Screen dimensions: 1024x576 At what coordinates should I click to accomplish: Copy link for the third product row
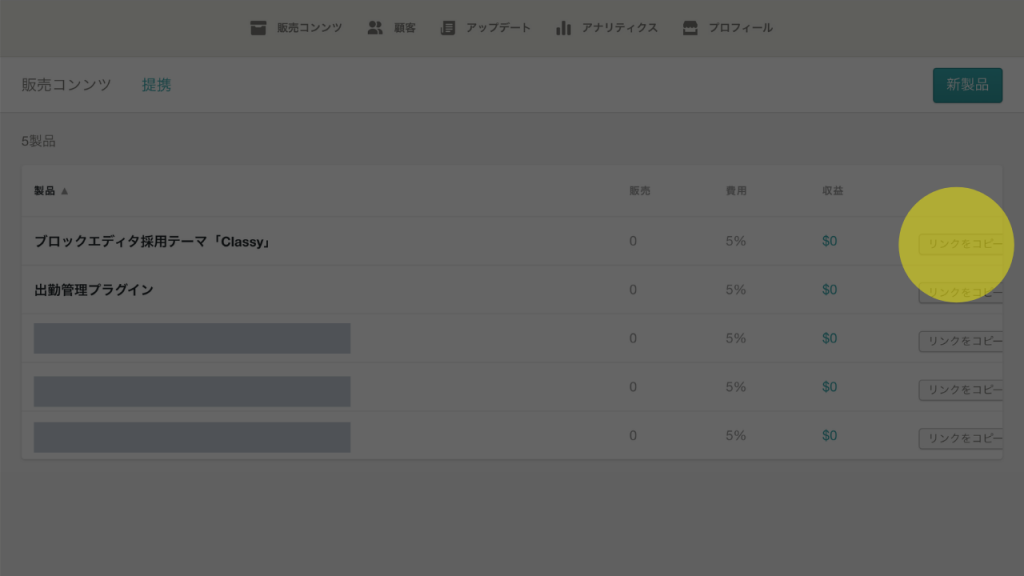(x=961, y=341)
